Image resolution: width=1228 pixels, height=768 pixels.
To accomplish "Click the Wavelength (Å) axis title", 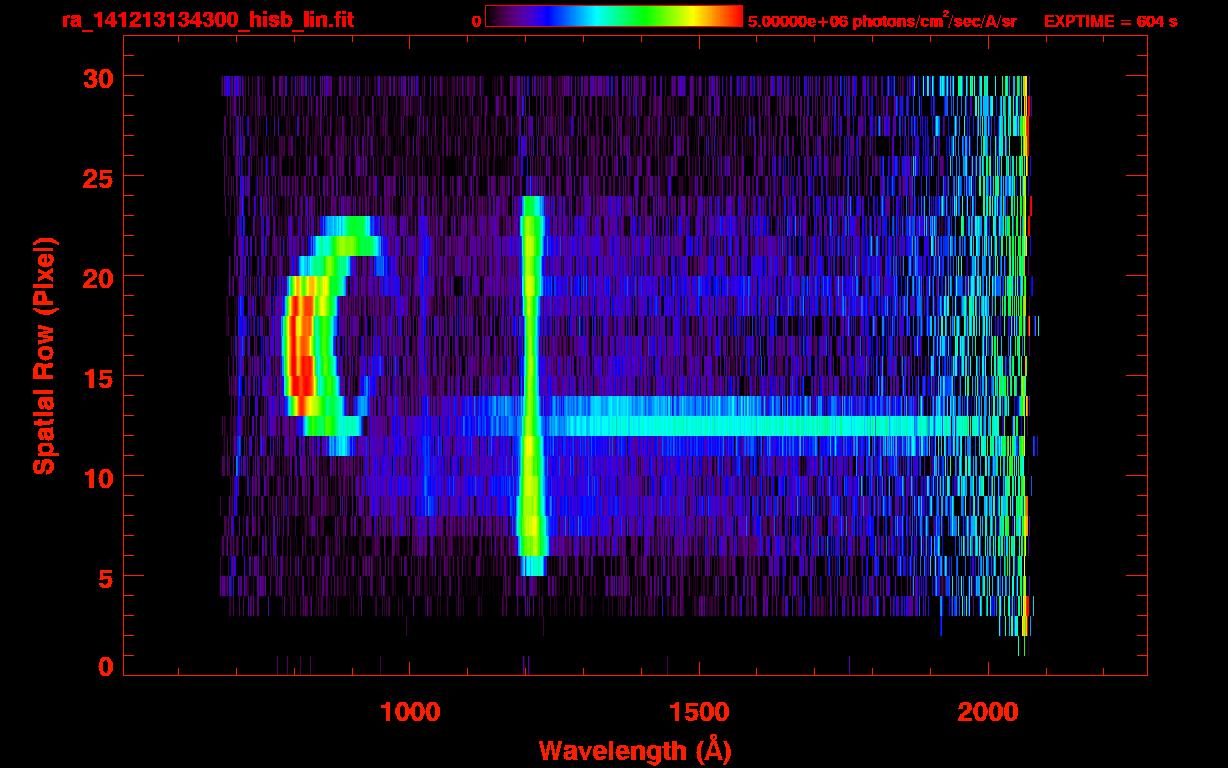I will [634, 749].
